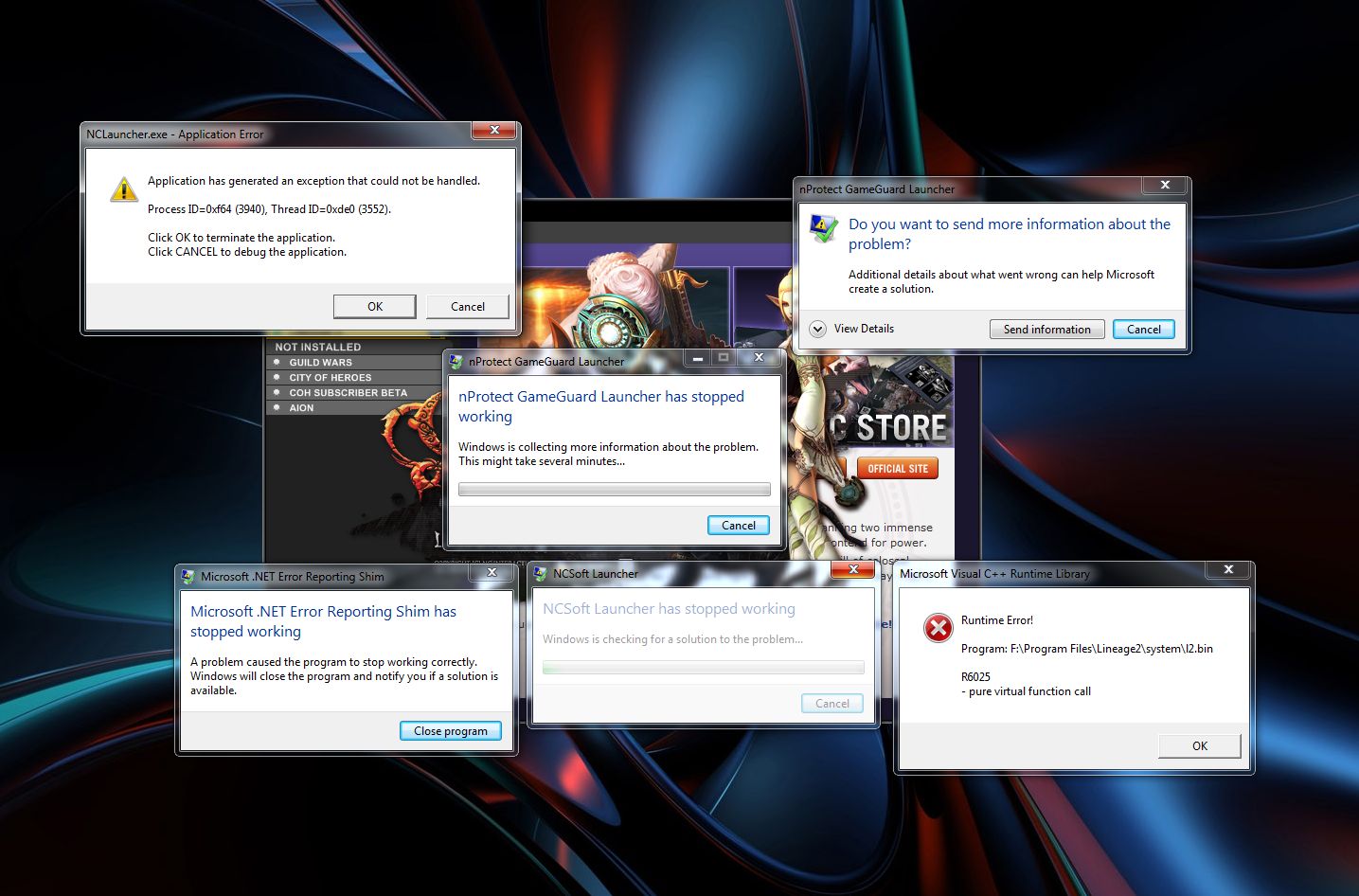Close the Microsoft Visual C++ Runtime Library dialog
The image size is (1359, 896).
(x=1228, y=569)
